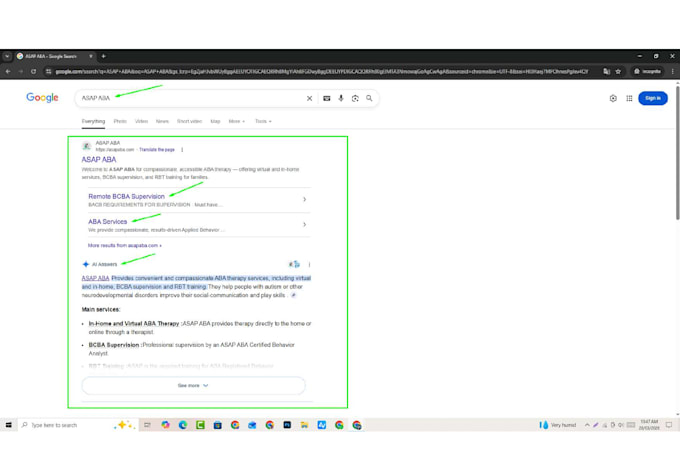Open a new browser tab
680x459 pixels.
(x=103, y=56)
